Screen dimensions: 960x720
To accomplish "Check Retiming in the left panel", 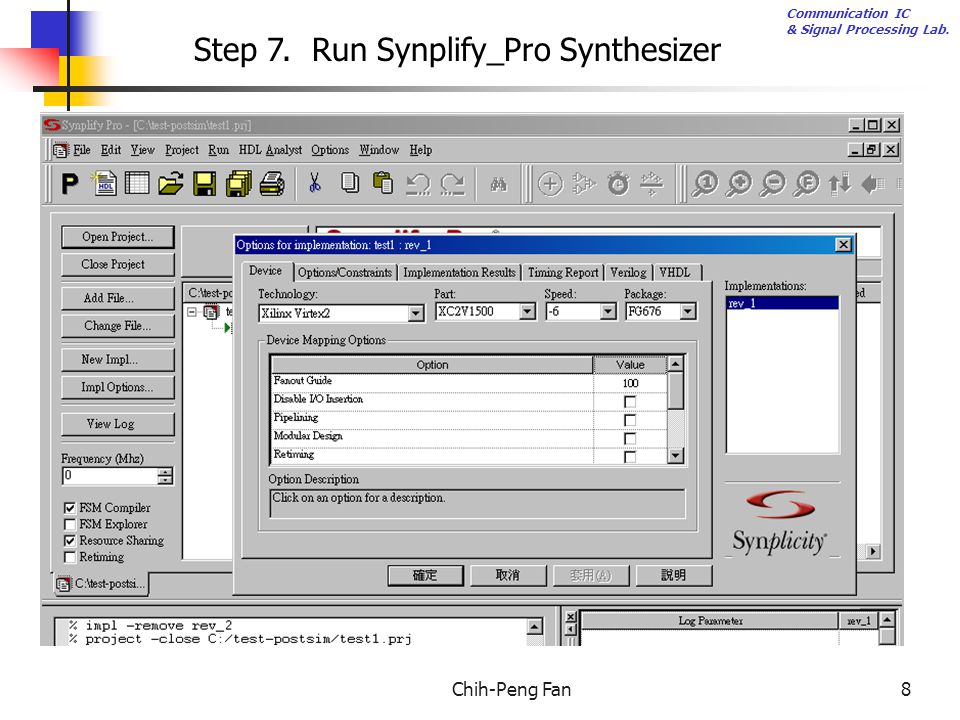I will click(x=70, y=557).
